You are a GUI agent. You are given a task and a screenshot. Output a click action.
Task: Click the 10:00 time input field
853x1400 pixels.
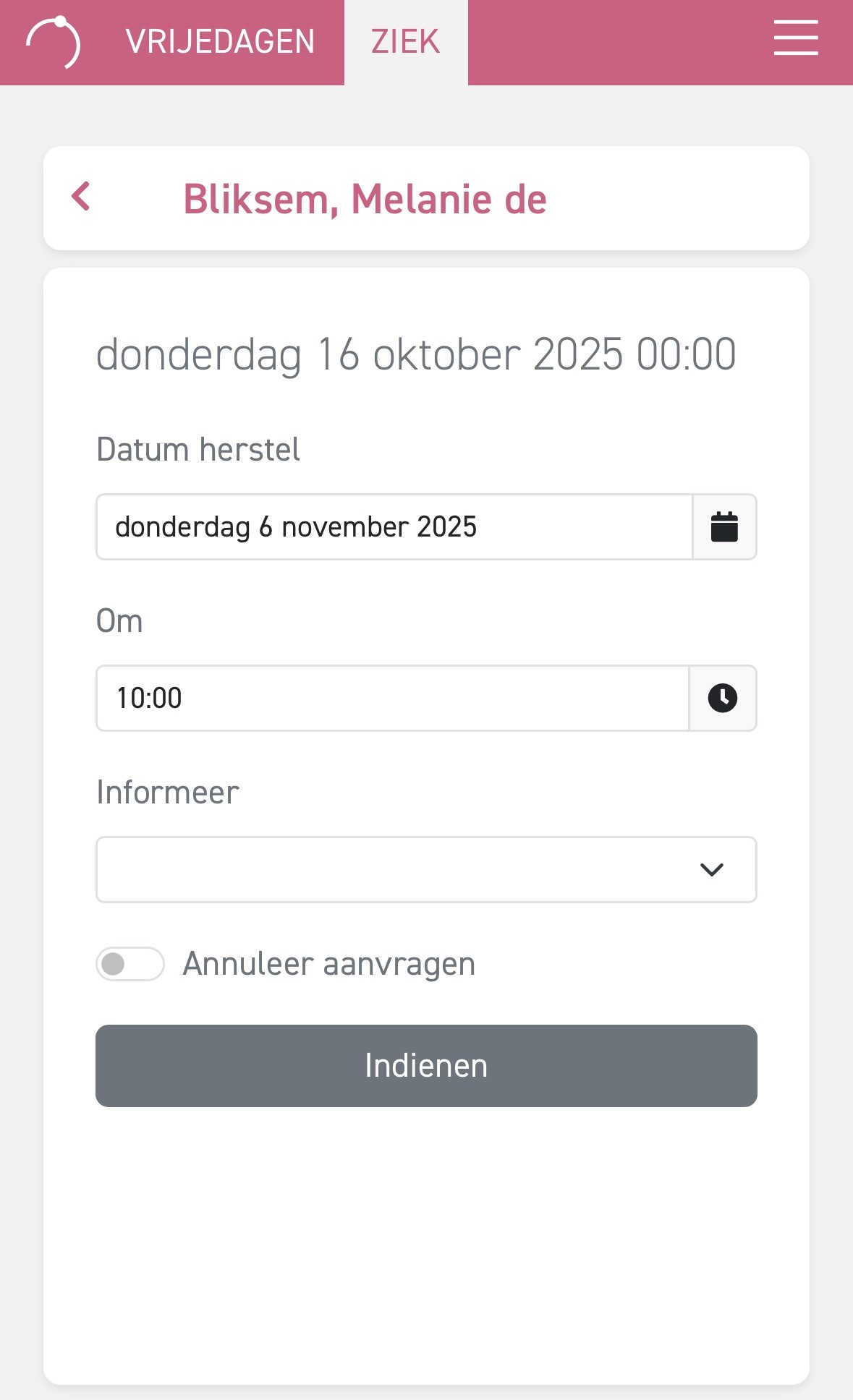click(392, 699)
